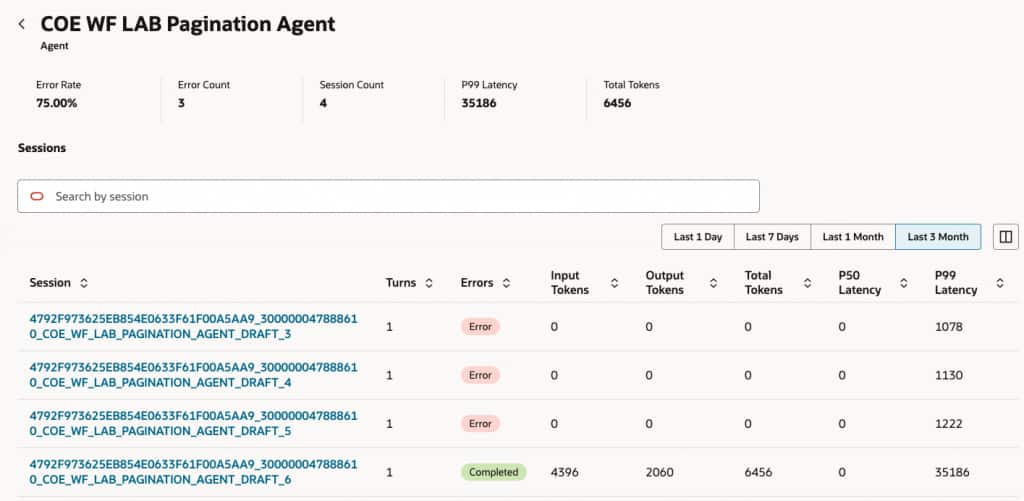Sort by Output Tokens column arrows
The height and width of the screenshot is (501, 1024).
(x=713, y=283)
